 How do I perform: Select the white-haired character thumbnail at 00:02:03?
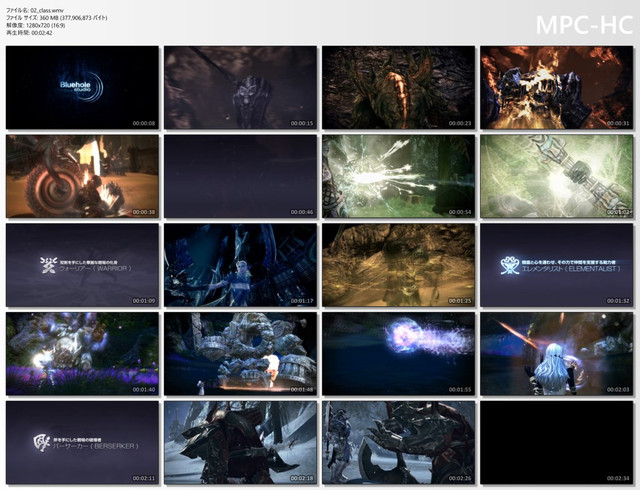pos(557,354)
